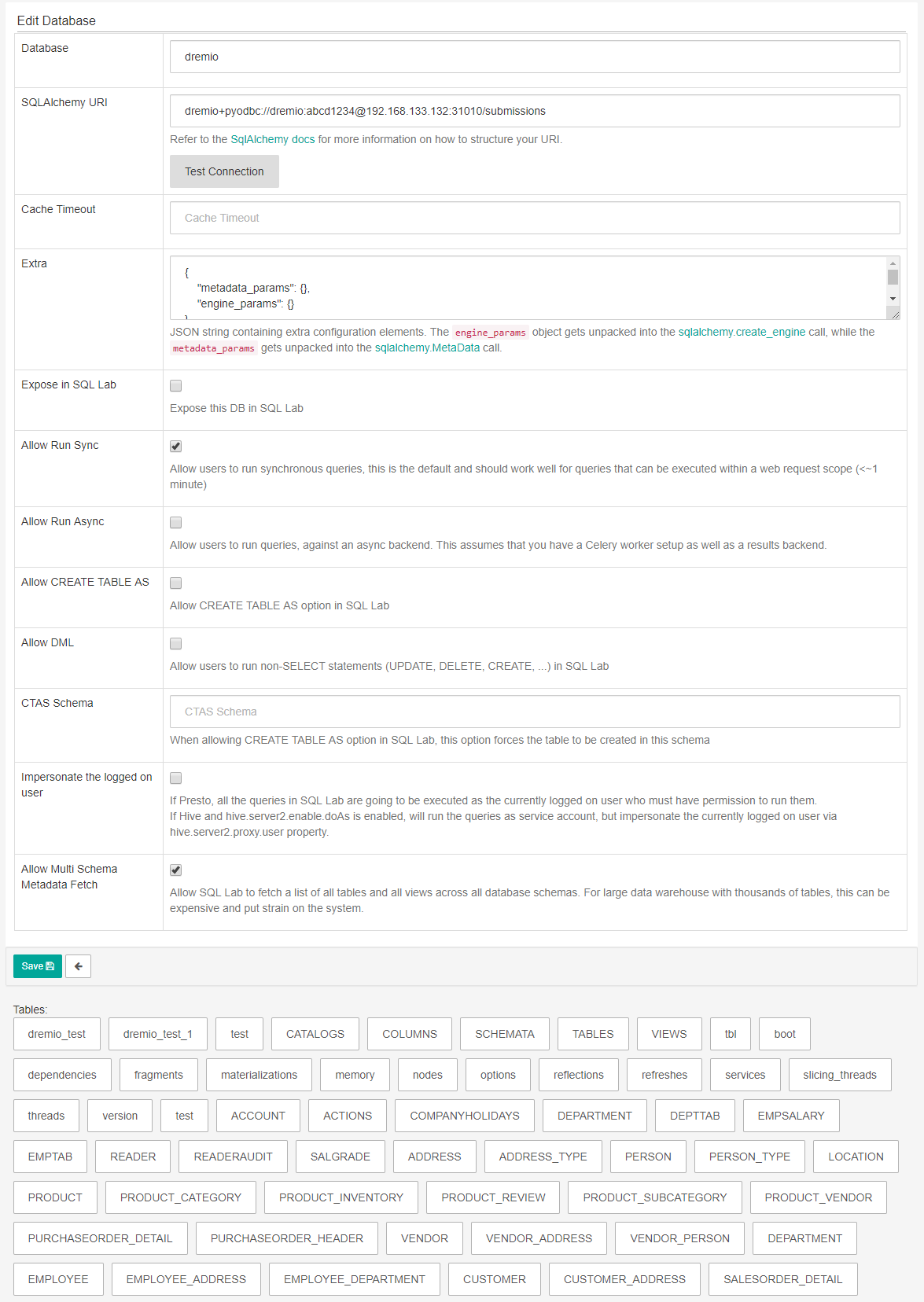Enable the Allow Run Async checkbox
The width and height of the screenshot is (924, 1302).
click(x=176, y=523)
